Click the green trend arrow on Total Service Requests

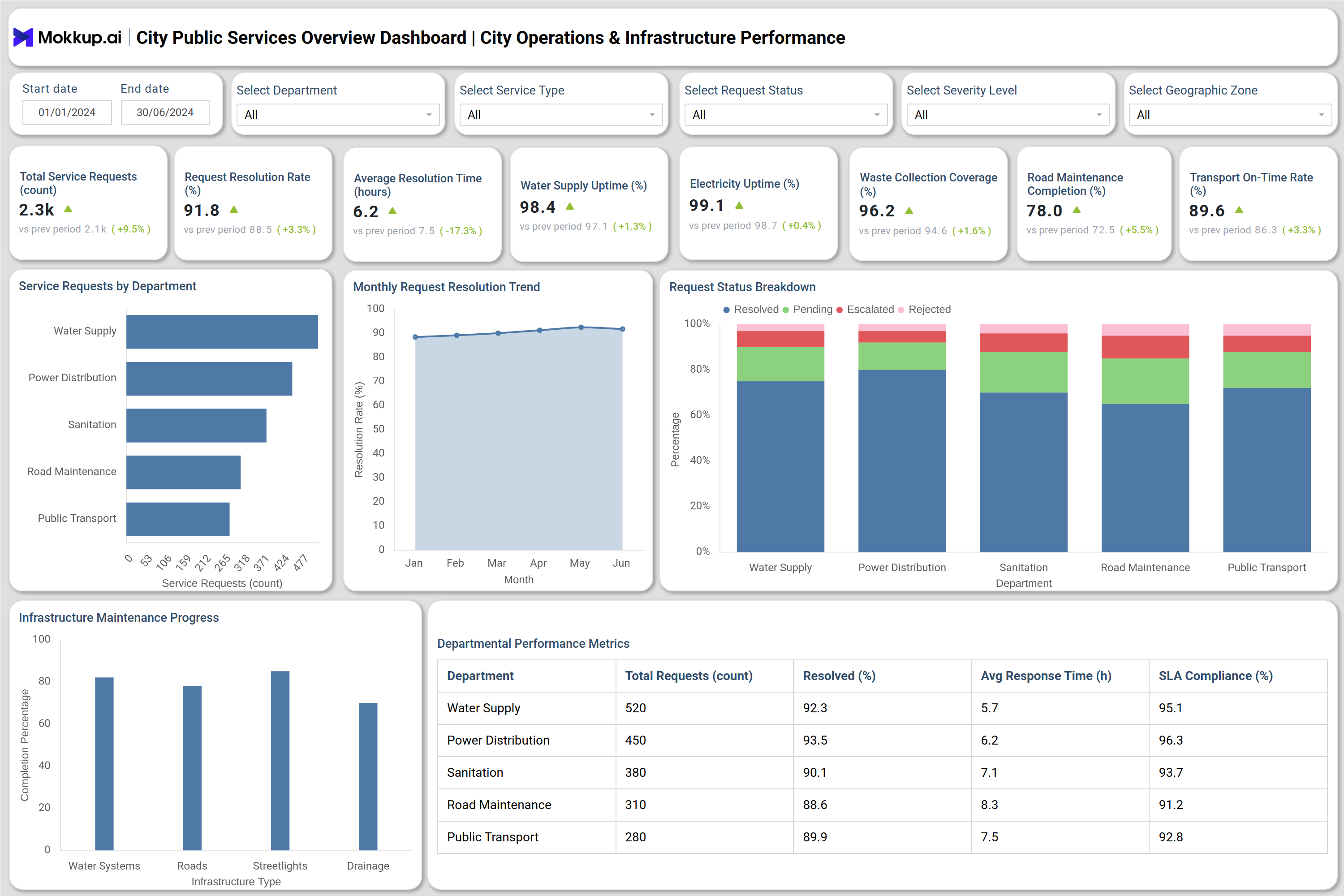tap(68, 209)
